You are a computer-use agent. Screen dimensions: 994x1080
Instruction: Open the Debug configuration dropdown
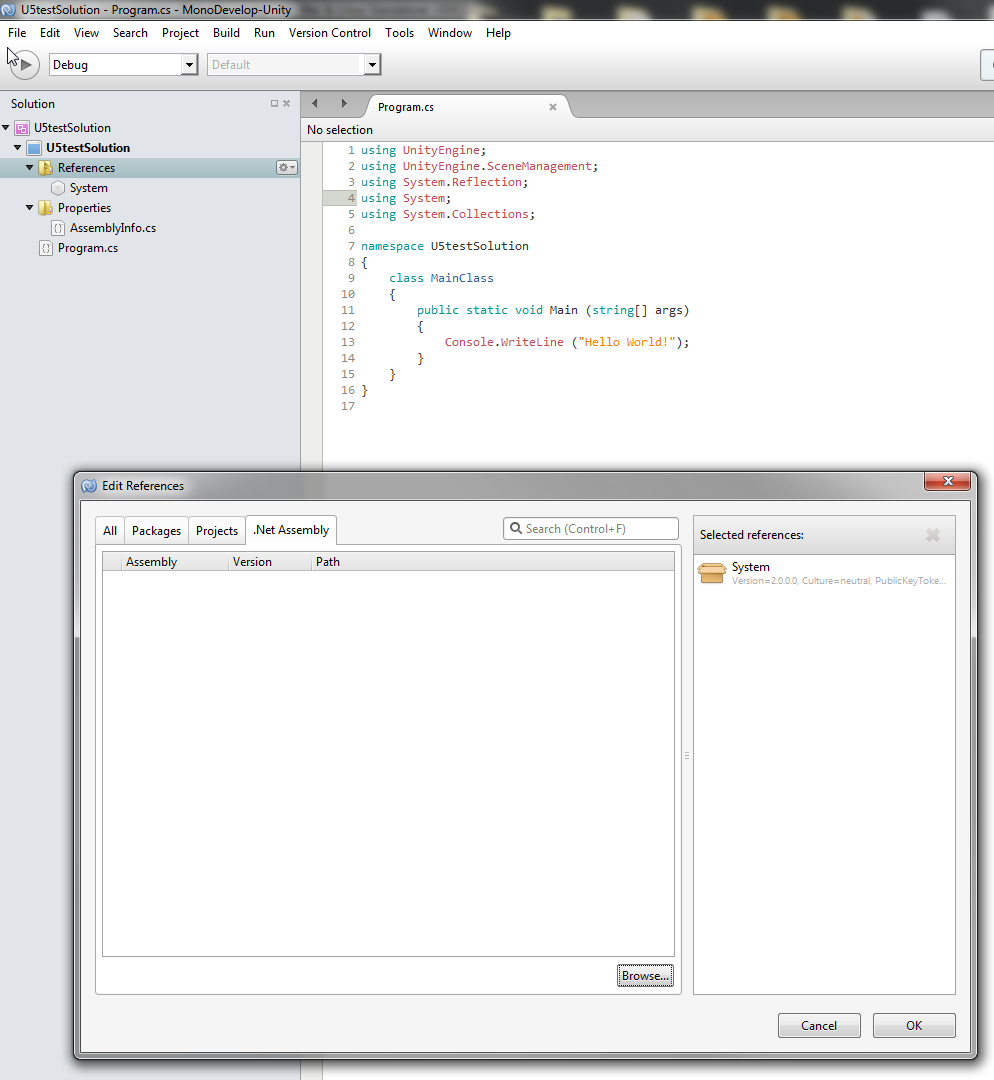click(x=189, y=63)
